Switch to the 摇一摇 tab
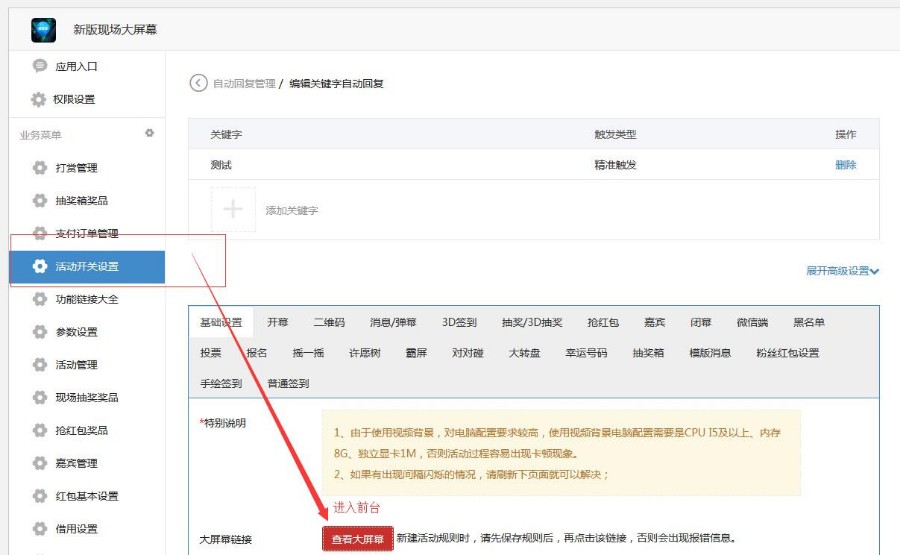 coord(308,353)
